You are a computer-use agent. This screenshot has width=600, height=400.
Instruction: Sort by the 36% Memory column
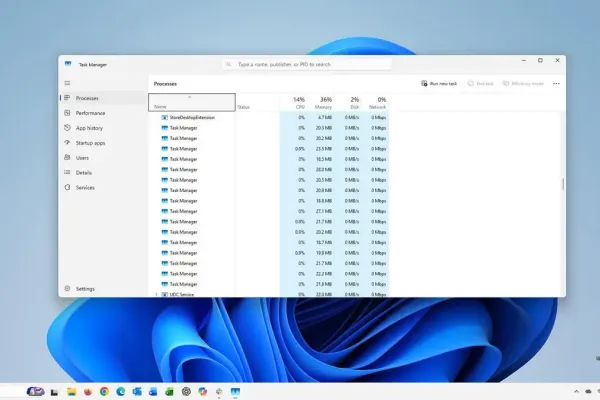click(321, 102)
